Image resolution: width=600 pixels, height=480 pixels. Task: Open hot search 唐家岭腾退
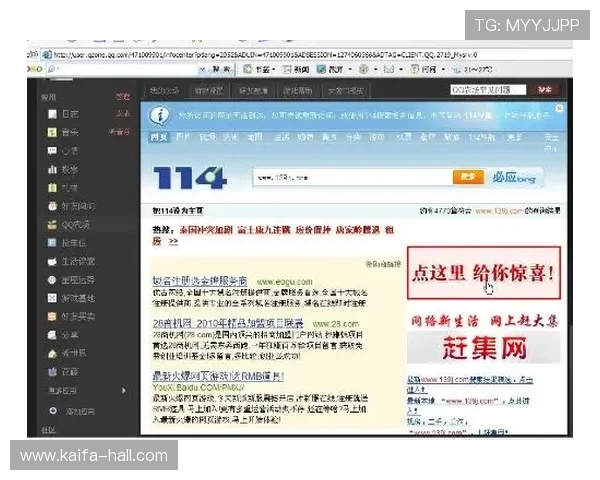tap(358, 230)
